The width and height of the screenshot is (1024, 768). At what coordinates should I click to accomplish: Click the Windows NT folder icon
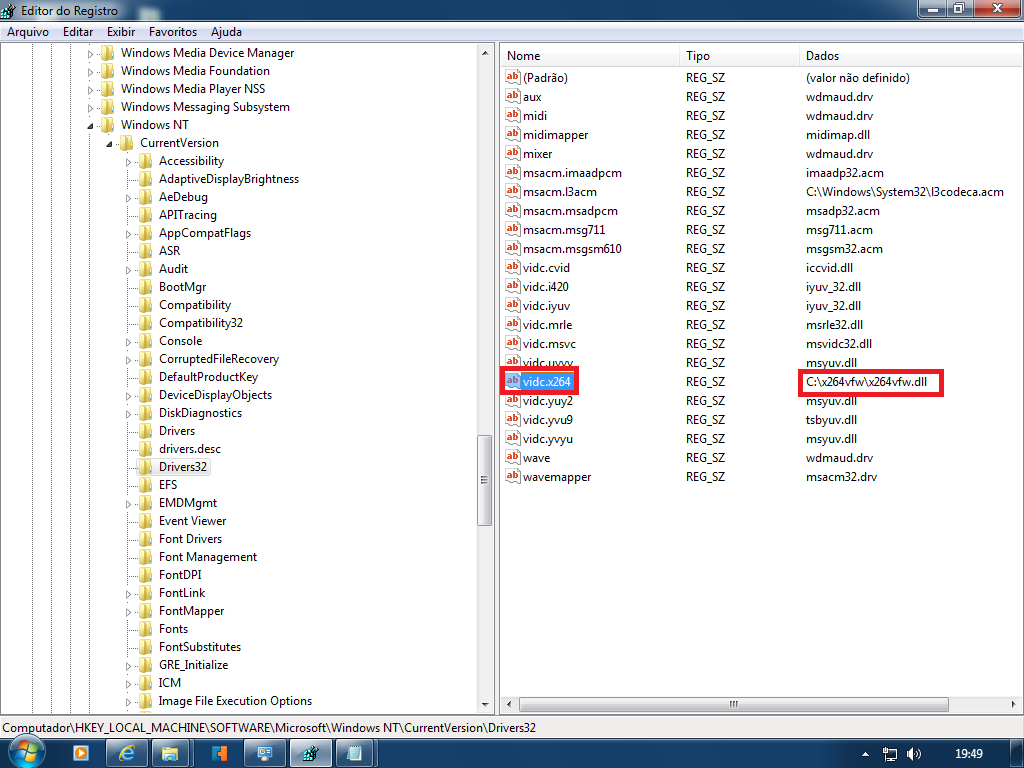click(108, 125)
